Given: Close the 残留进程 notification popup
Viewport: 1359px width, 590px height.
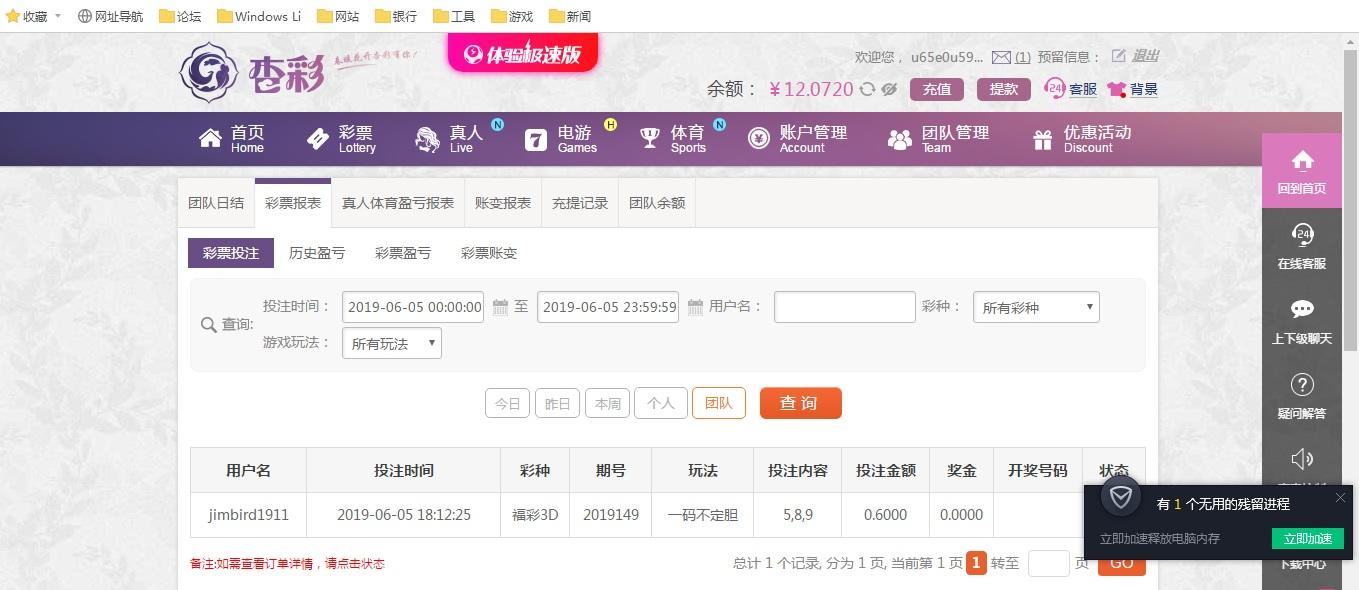Looking at the screenshot, I should (x=1340, y=497).
